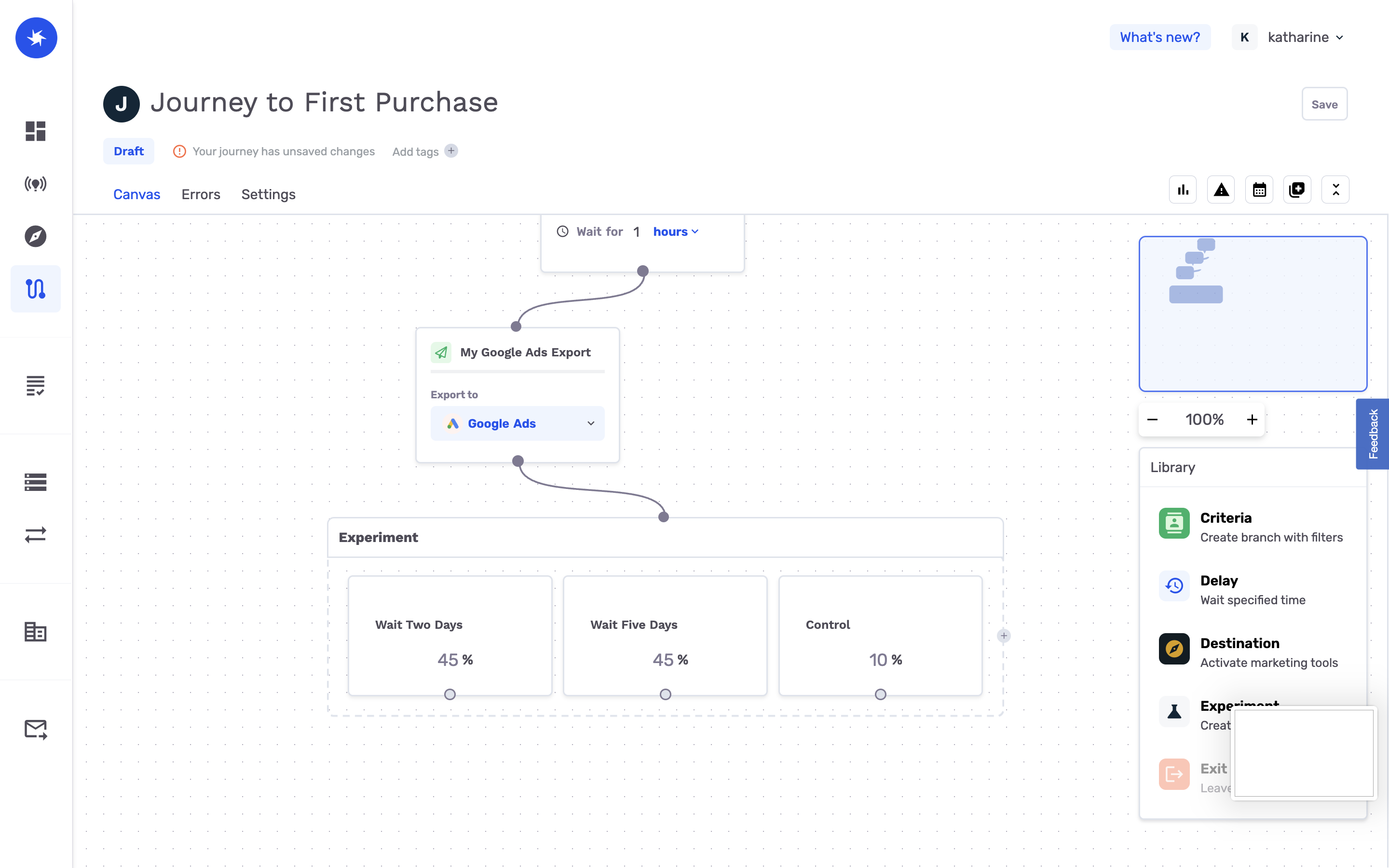Image resolution: width=1389 pixels, height=868 pixels.
Task: Switch to the Errors tab
Action: point(200,194)
